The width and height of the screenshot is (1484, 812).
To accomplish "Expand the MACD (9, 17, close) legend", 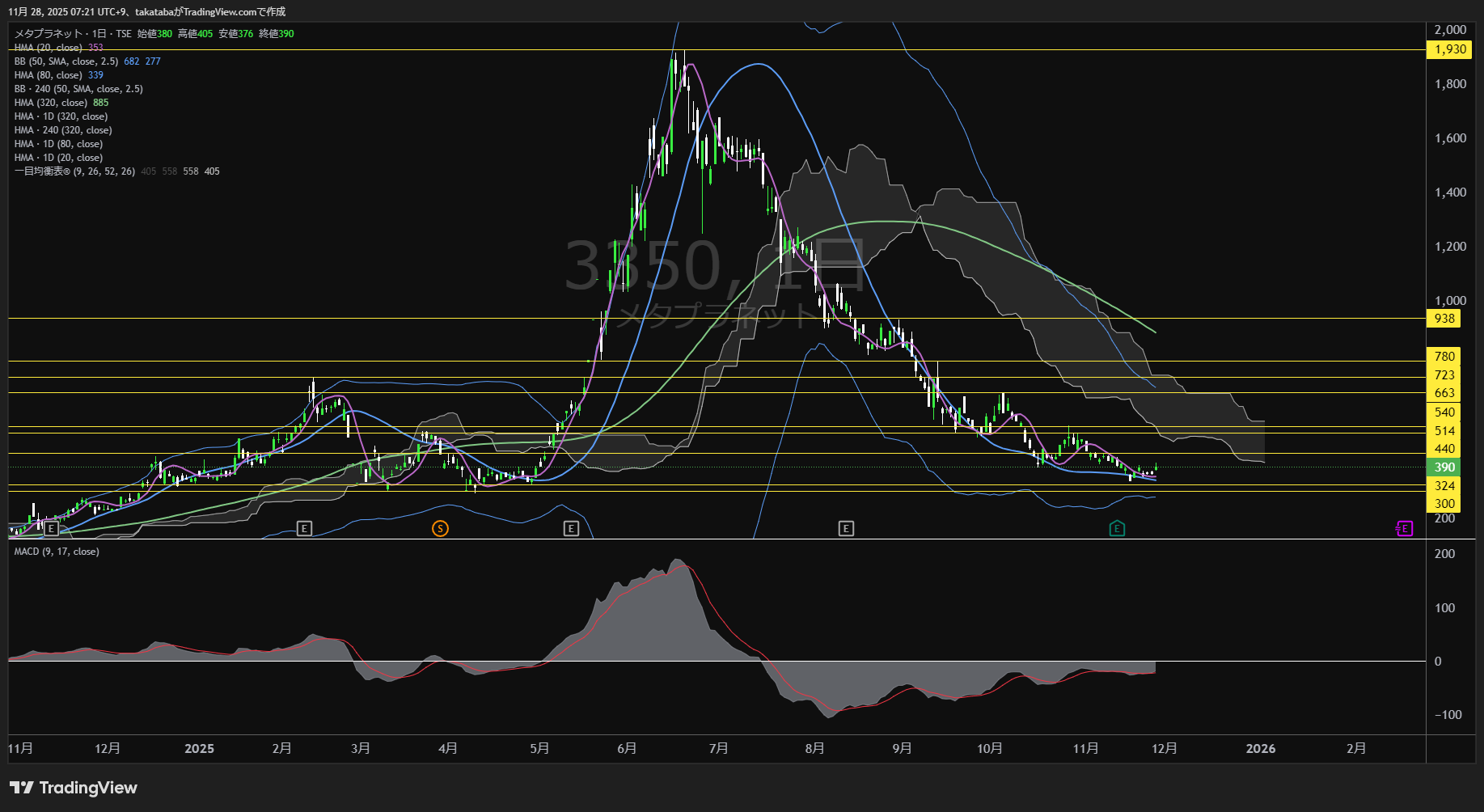I will [x=57, y=552].
